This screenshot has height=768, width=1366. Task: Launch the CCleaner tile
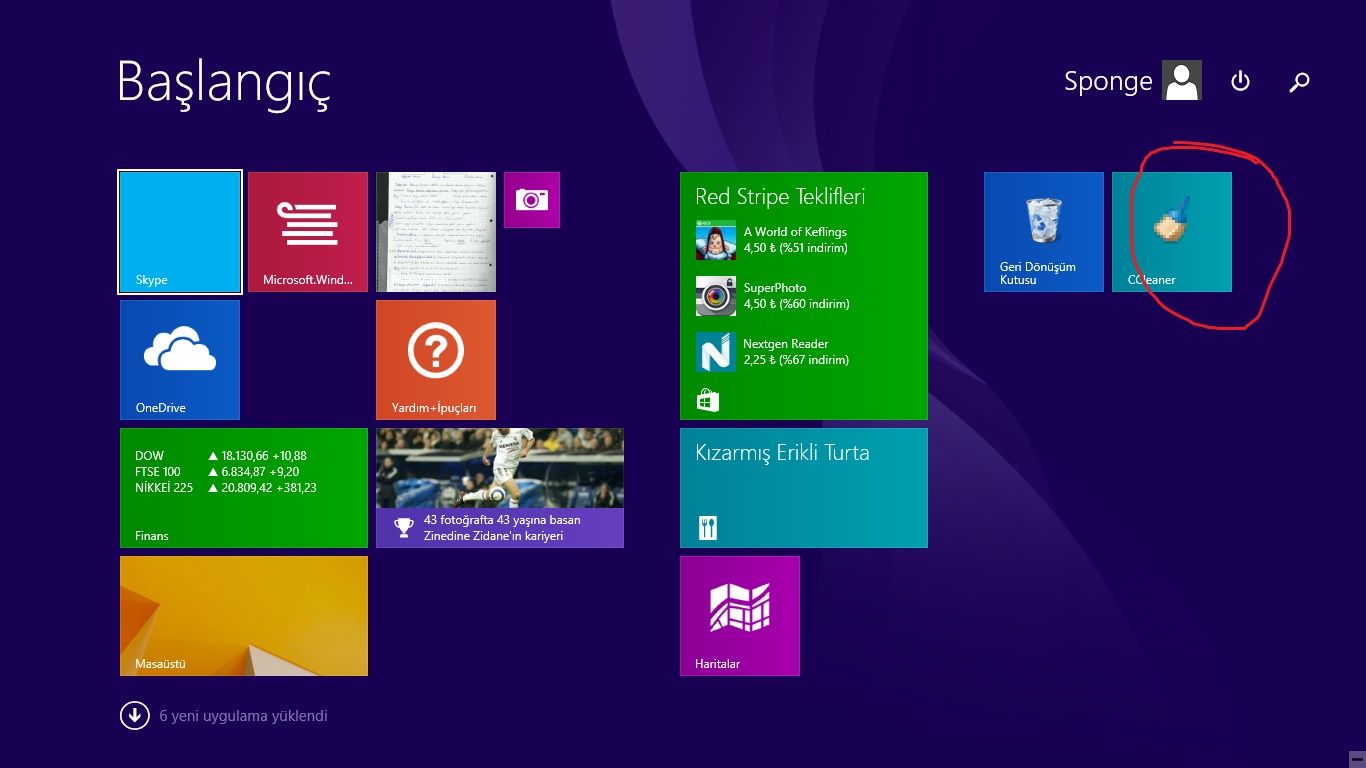(1172, 232)
